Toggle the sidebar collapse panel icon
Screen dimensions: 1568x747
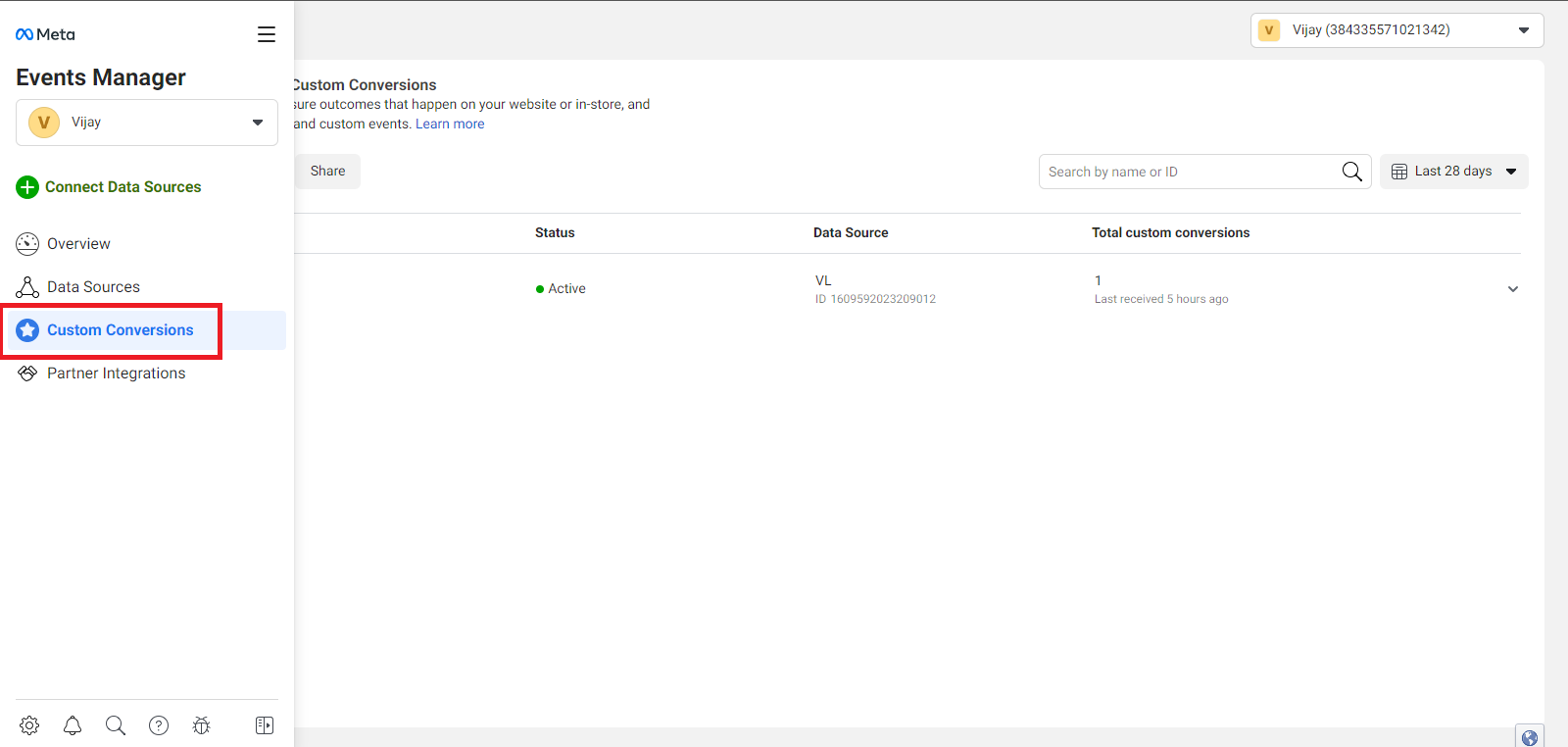(x=265, y=725)
